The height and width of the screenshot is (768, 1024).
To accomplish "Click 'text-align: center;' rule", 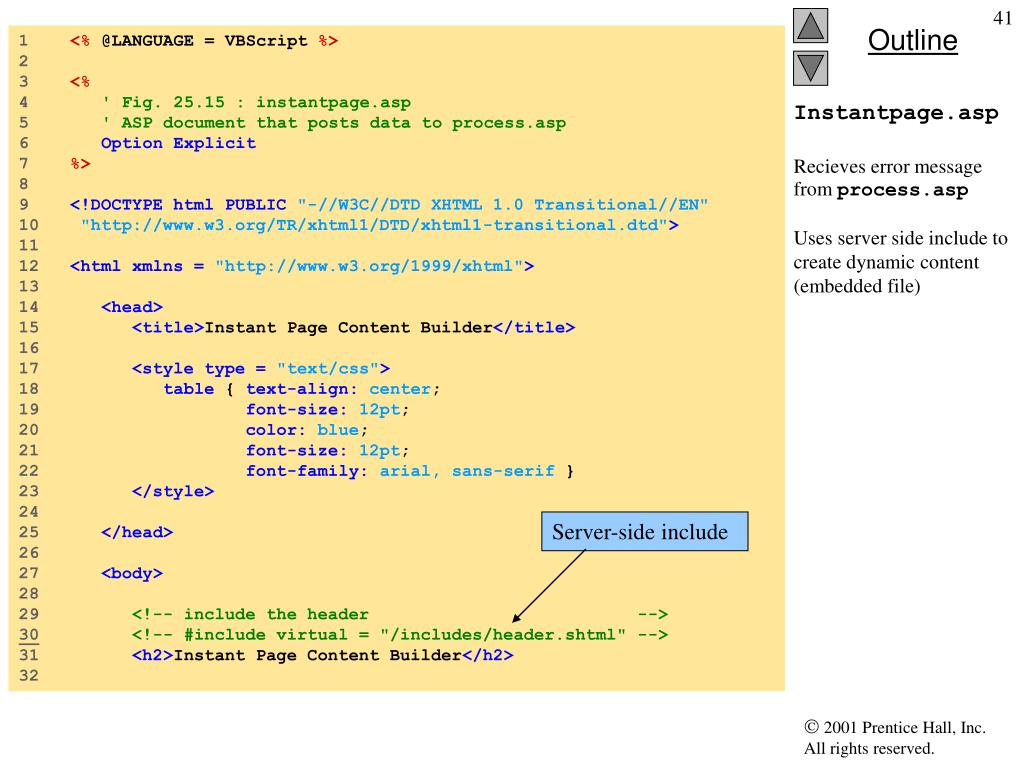I will pos(343,389).
